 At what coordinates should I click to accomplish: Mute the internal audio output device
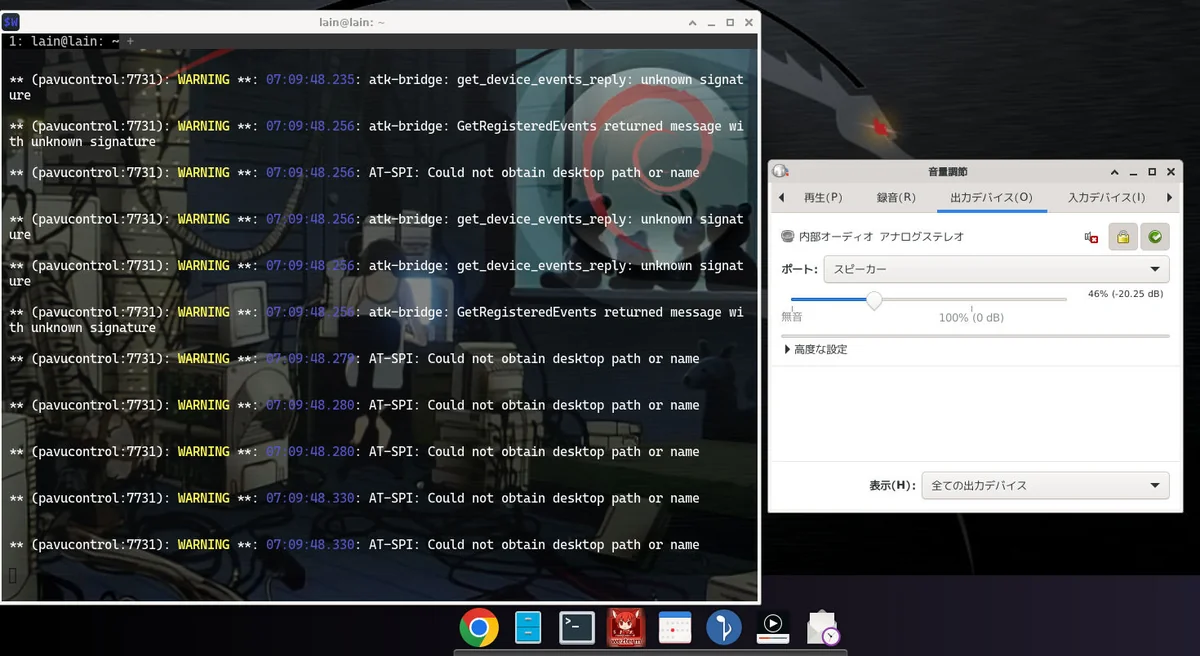pyautogui.click(x=1092, y=237)
